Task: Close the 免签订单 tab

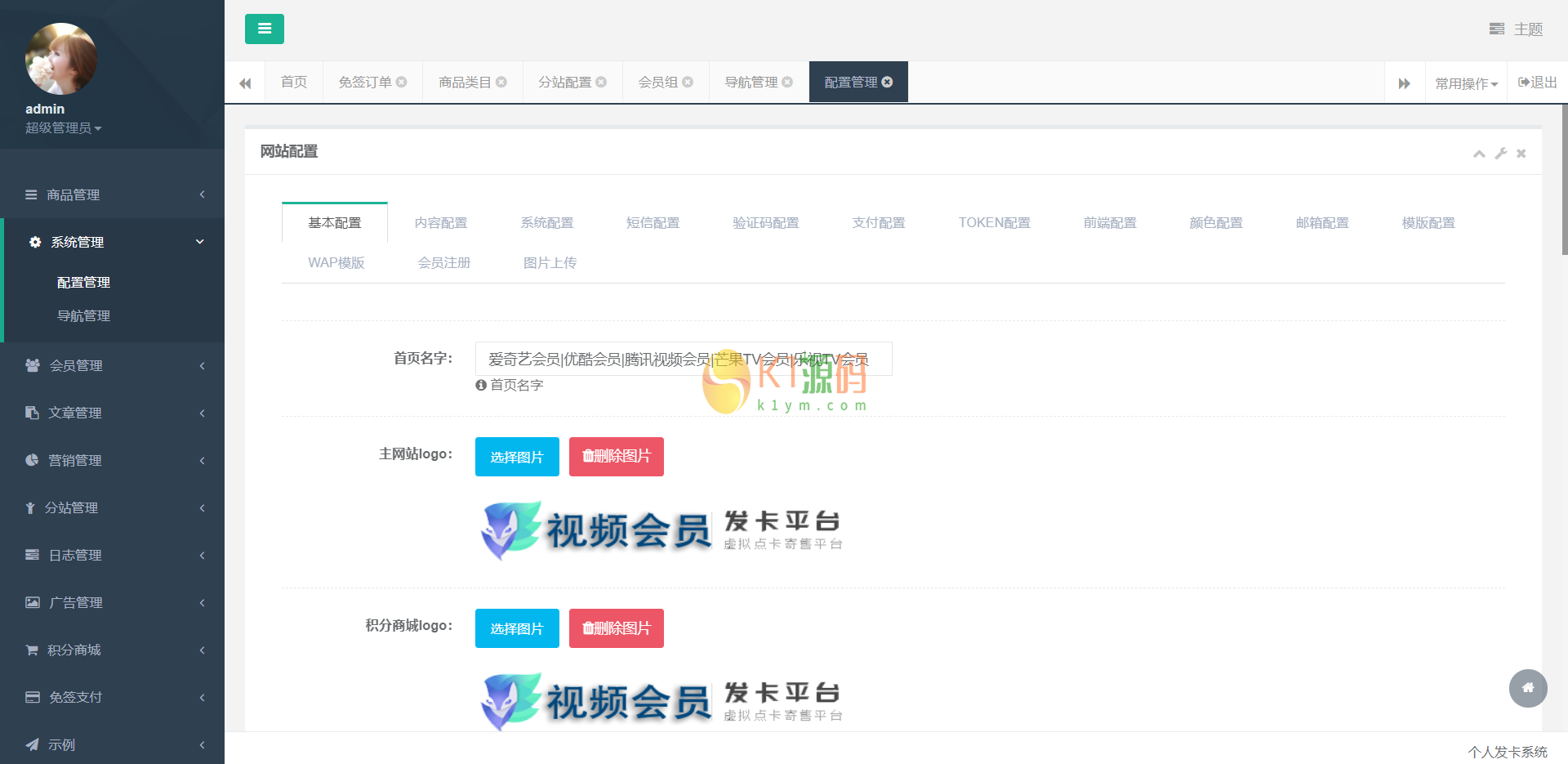Action: pyautogui.click(x=402, y=83)
